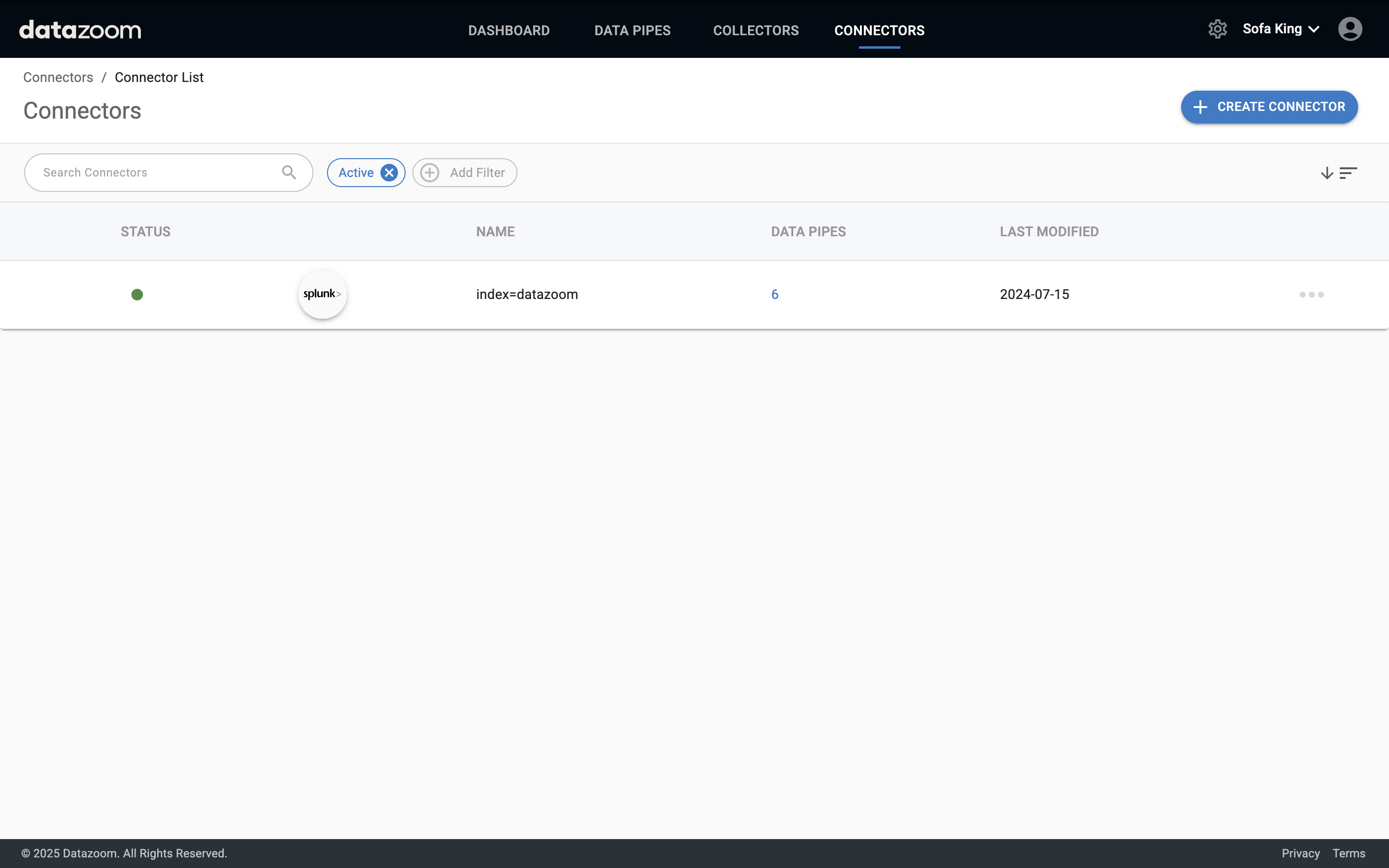This screenshot has height=868, width=1389.
Task: Open the sort options lines icon
Action: (1348, 173)
